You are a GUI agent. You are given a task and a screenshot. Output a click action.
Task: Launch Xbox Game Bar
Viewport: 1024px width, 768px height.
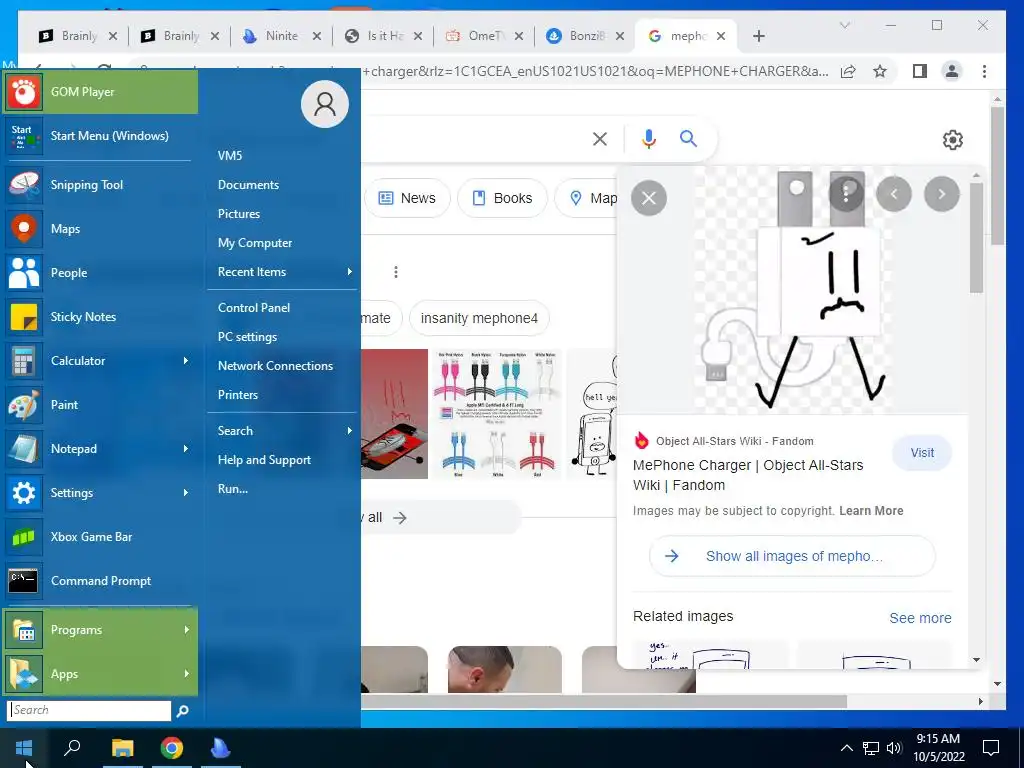(101, 537)
